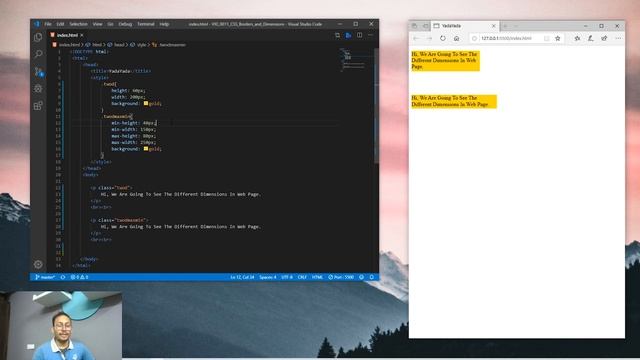
Task: Open the Debug view in activity bar
Action: tap(38, 89)
